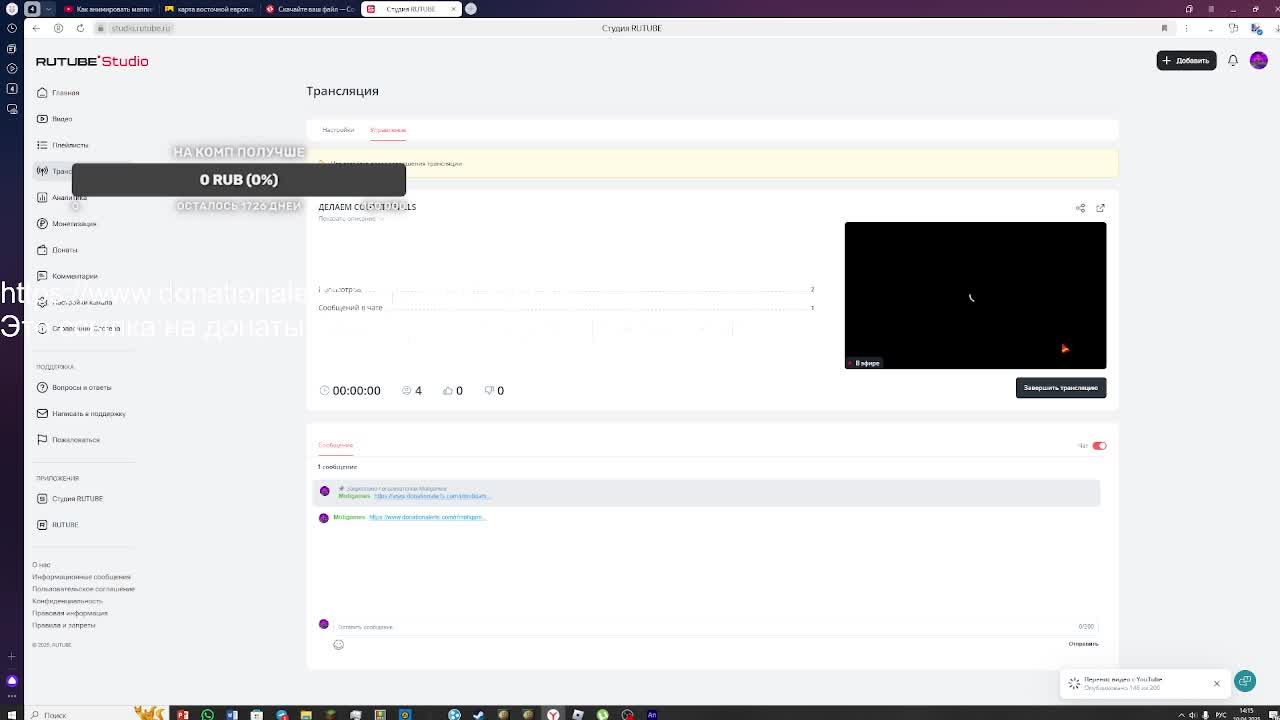This screenshot has width=1280, height=720.
Task: Open Студия RUTUBE app entry
Action: [x=70, y=498]
